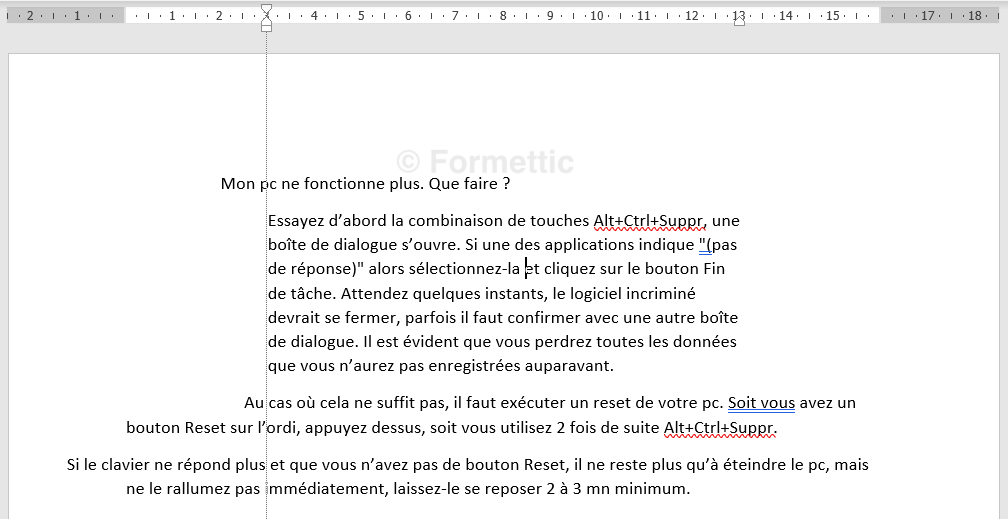Select the first line indent marker on ruler

point(266,9)
